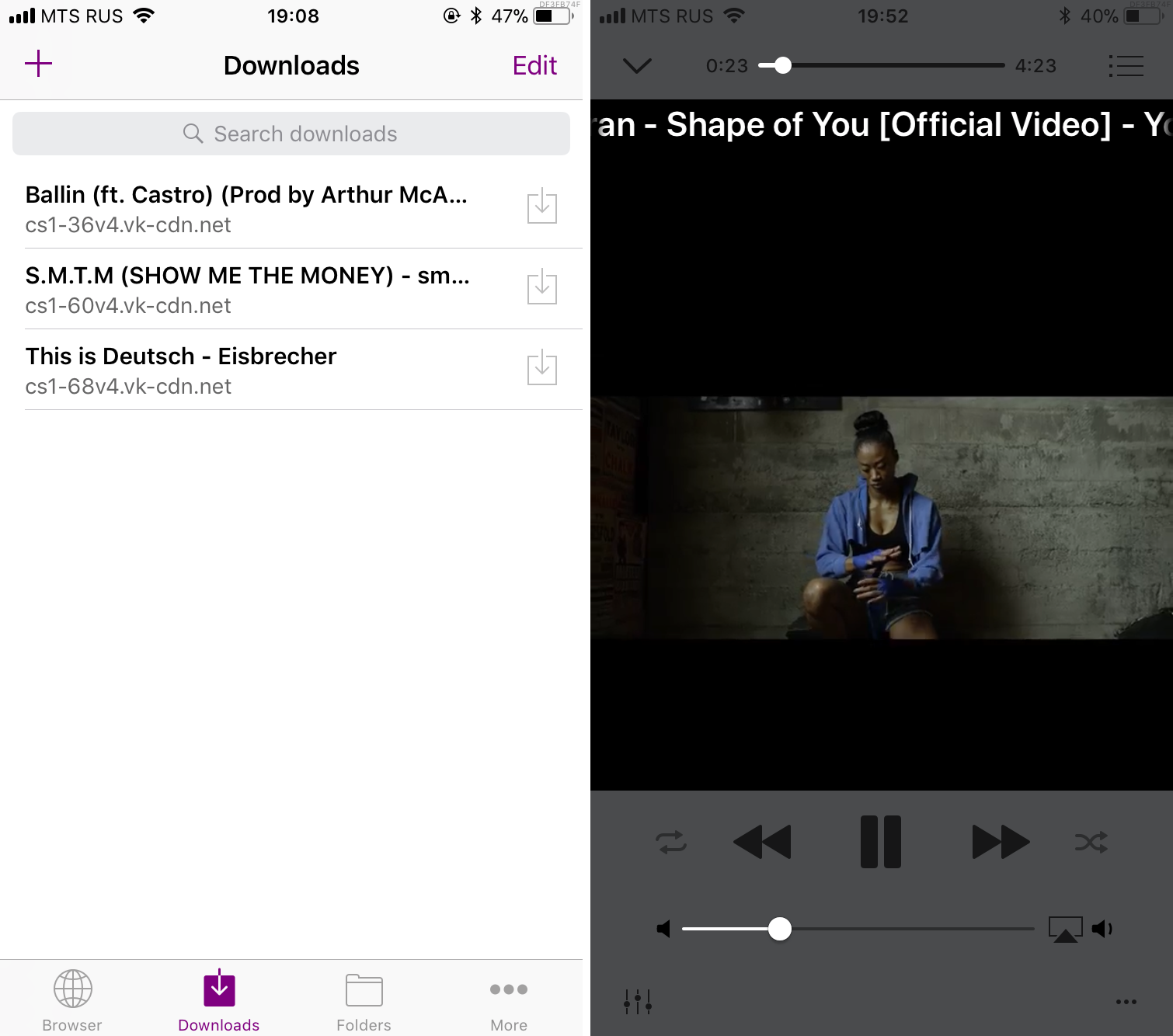Open the equalizer settings icon

(638, 1002)
